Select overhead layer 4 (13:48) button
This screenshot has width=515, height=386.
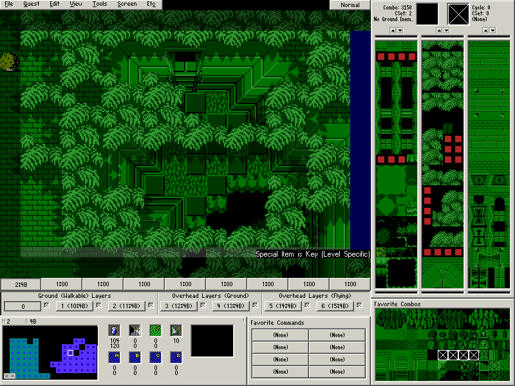pos(231,306)
